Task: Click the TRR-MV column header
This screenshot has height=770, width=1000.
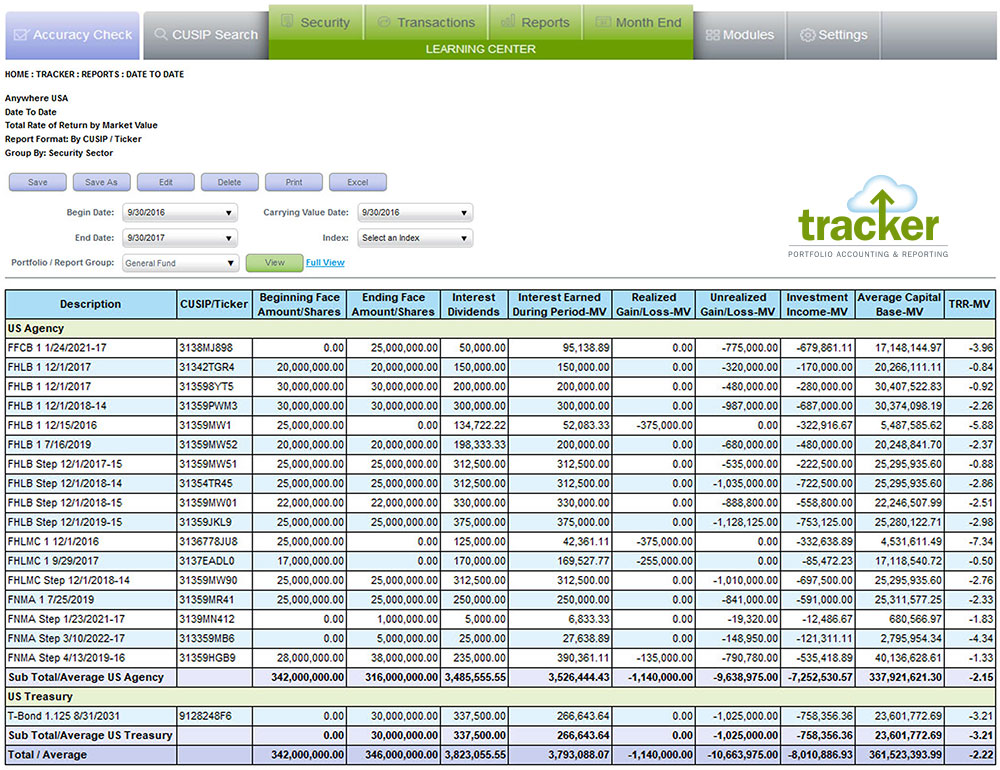Action: (969, 305)
